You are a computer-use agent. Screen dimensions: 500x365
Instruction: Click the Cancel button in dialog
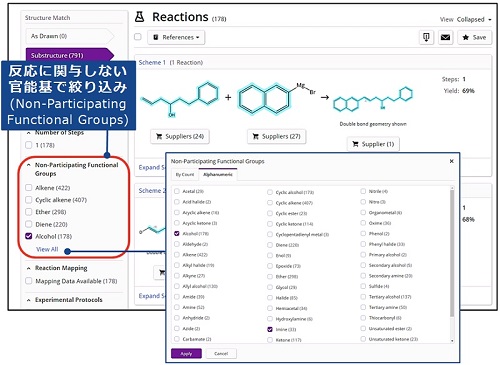point(221,353)
